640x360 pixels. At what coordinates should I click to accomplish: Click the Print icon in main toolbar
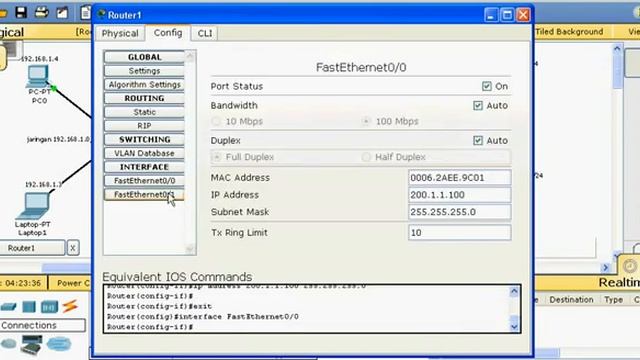point(42,12)
